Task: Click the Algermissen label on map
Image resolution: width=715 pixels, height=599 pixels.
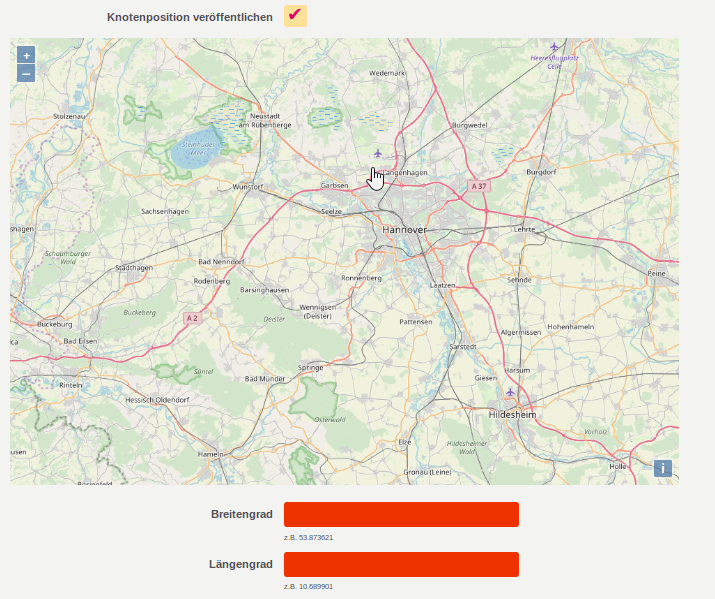Action: pos(521,332)
